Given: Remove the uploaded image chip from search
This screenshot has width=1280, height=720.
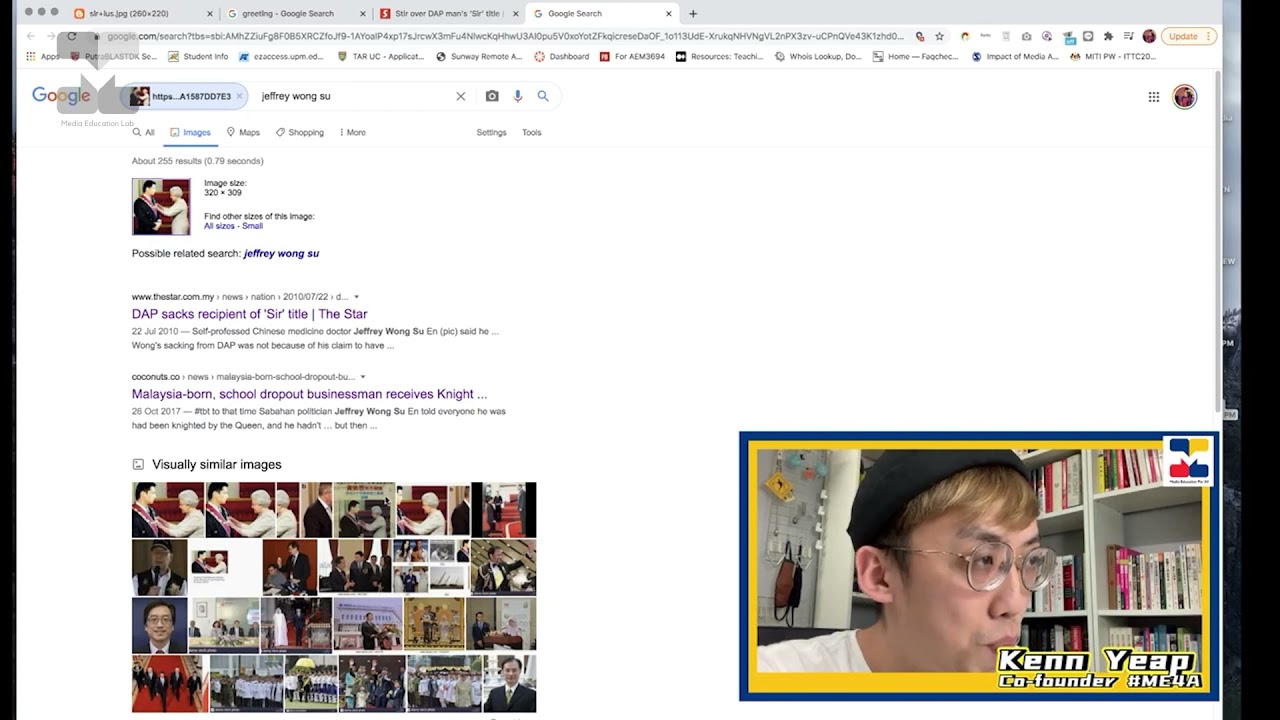Looking at the screenshot, I should point(239,97).
